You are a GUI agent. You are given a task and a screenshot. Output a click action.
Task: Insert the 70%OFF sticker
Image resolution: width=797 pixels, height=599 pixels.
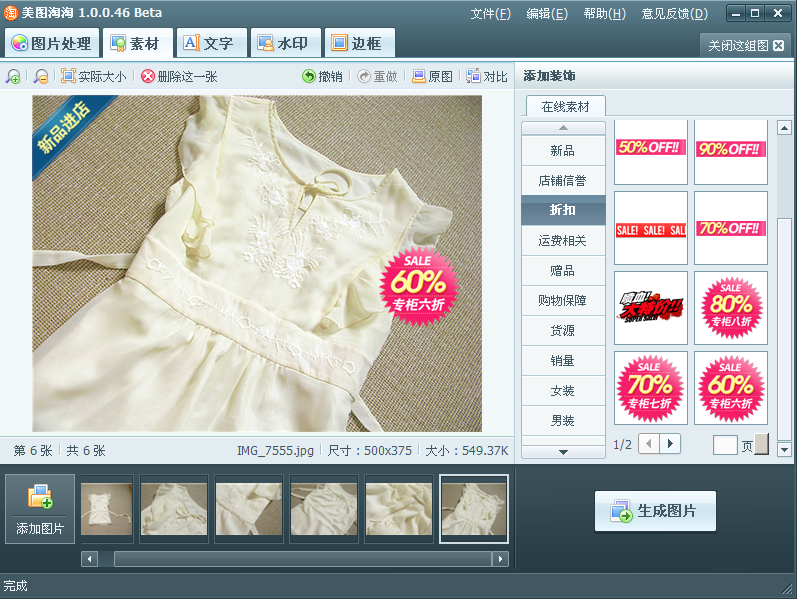click(730, 228)
